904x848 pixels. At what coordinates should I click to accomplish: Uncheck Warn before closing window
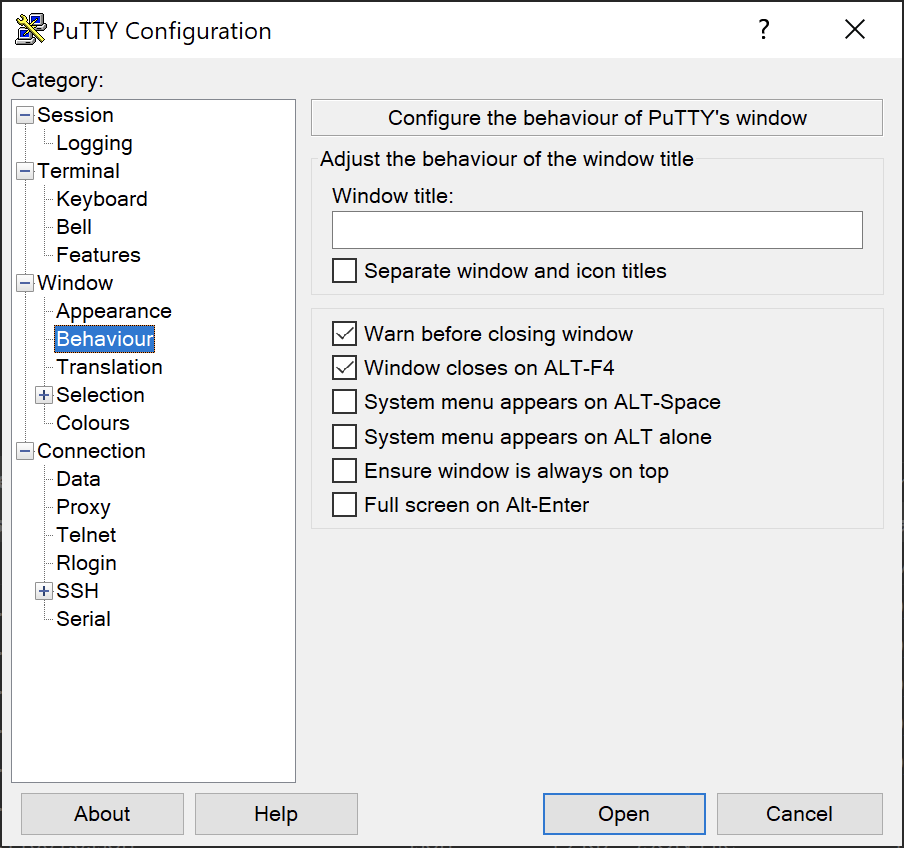pyautogui.click(x=344, y=334)
